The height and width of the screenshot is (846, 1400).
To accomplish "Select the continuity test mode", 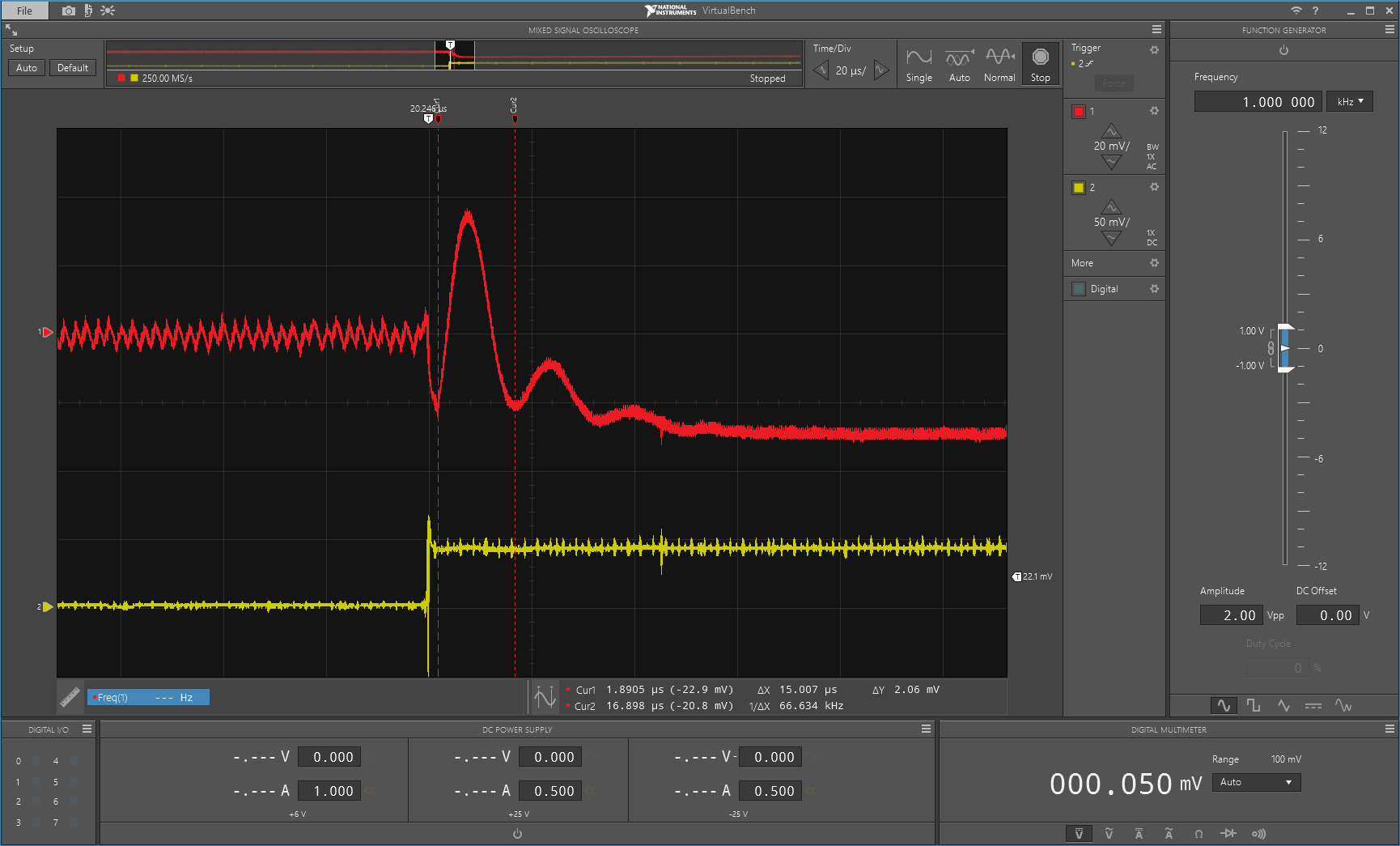I will pyautogui.click(x=1258, y=833).
